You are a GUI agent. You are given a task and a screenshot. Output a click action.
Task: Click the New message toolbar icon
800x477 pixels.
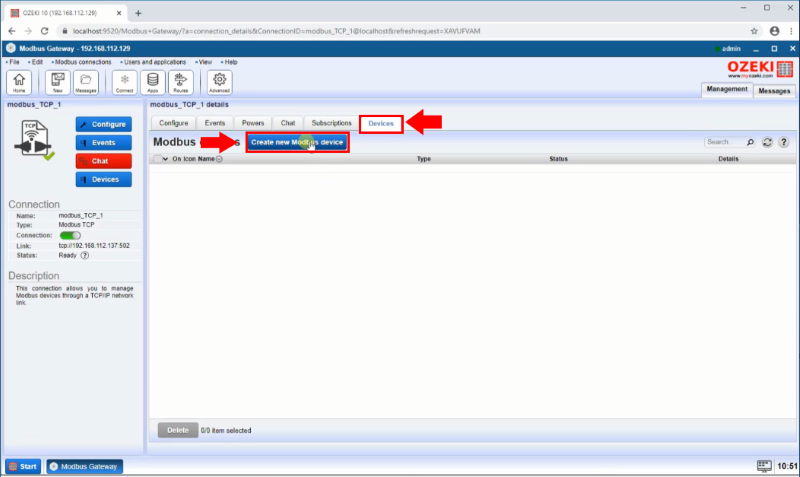pyautogui.click(x=58, y=82)
